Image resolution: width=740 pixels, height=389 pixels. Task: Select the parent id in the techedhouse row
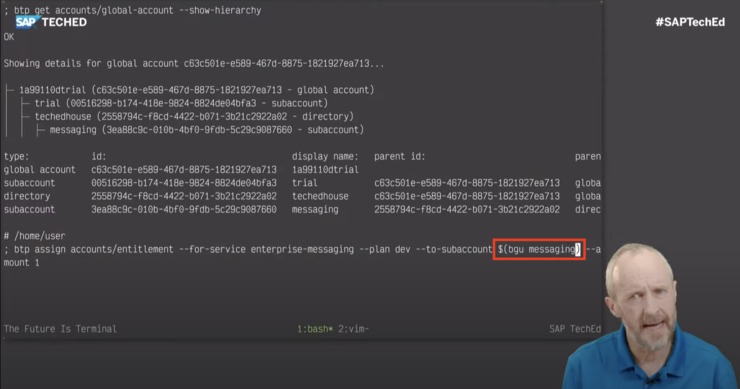coord(467,196)
